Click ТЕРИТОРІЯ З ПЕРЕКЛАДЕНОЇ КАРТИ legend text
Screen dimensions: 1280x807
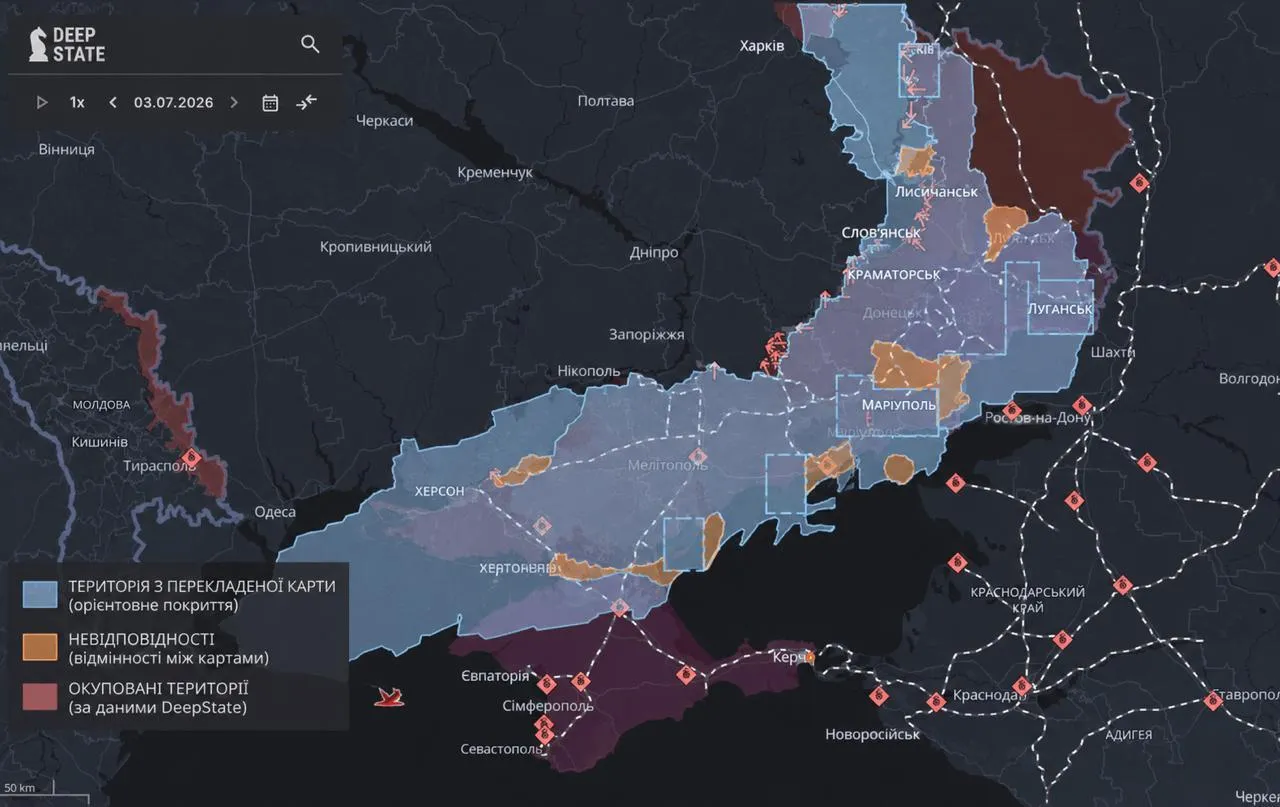pyautogui.click(x=202, y=586)
